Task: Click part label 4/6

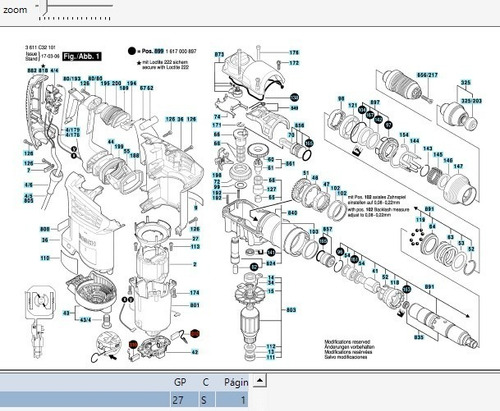Action: [x=29, y=185]
